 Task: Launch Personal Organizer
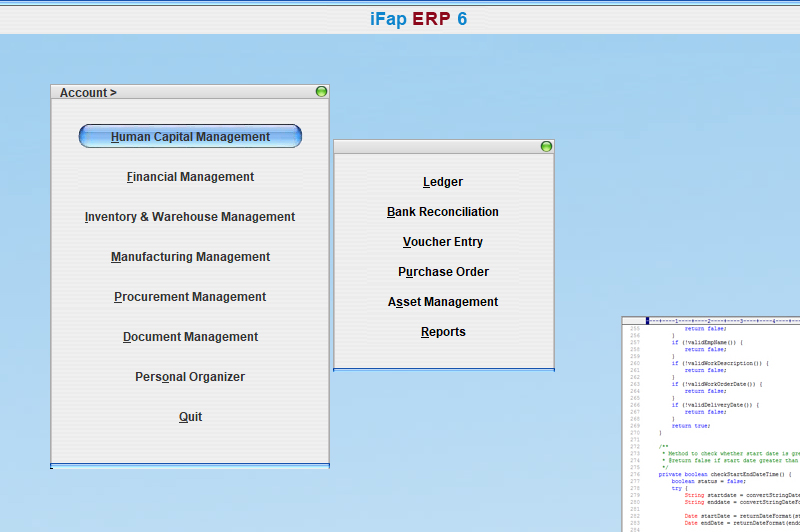pos(190,377)
